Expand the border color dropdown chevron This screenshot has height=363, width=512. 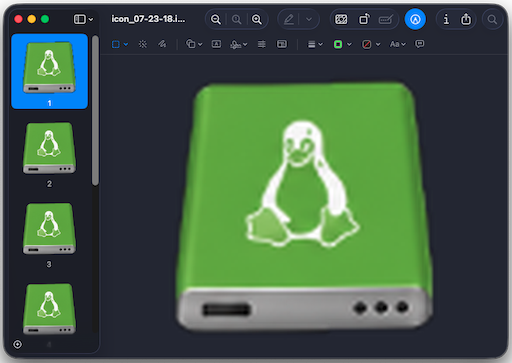click(x=349, y=44)
